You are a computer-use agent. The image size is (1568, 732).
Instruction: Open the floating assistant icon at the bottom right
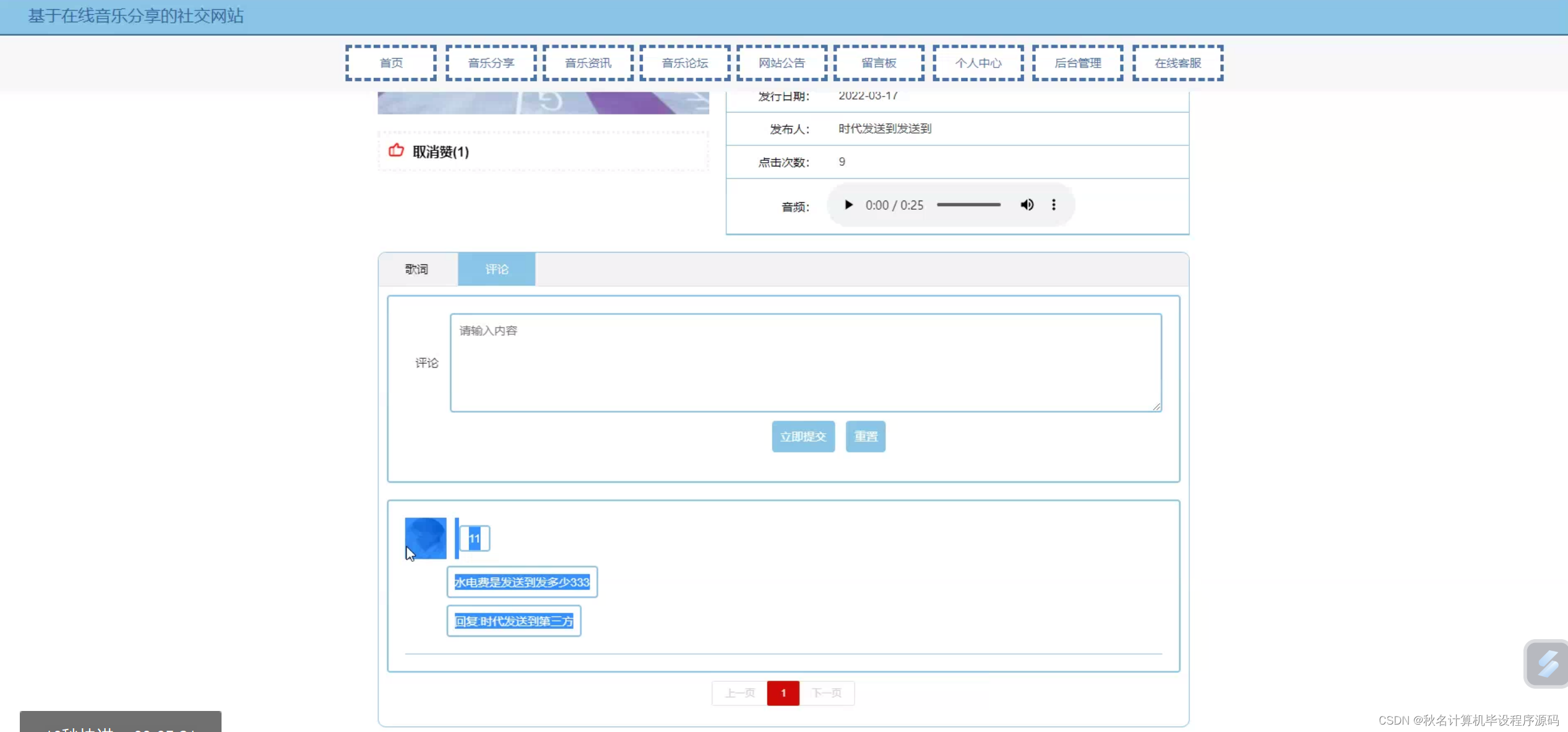pyautogui.click(x=1546, y=663)
